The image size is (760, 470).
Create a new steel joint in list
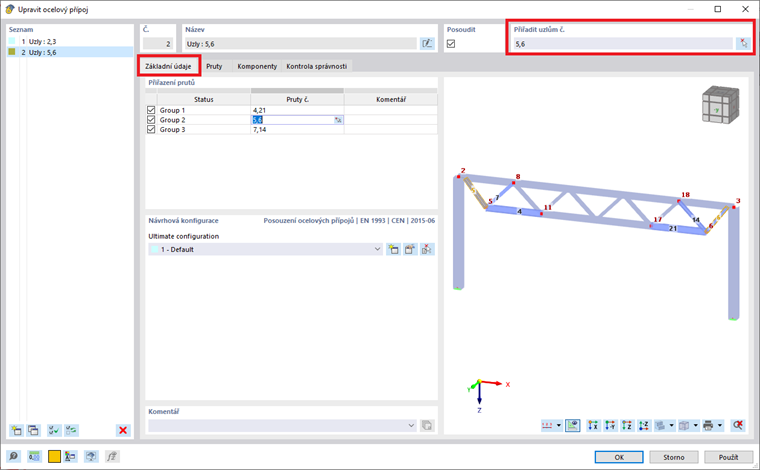point(16,430)
